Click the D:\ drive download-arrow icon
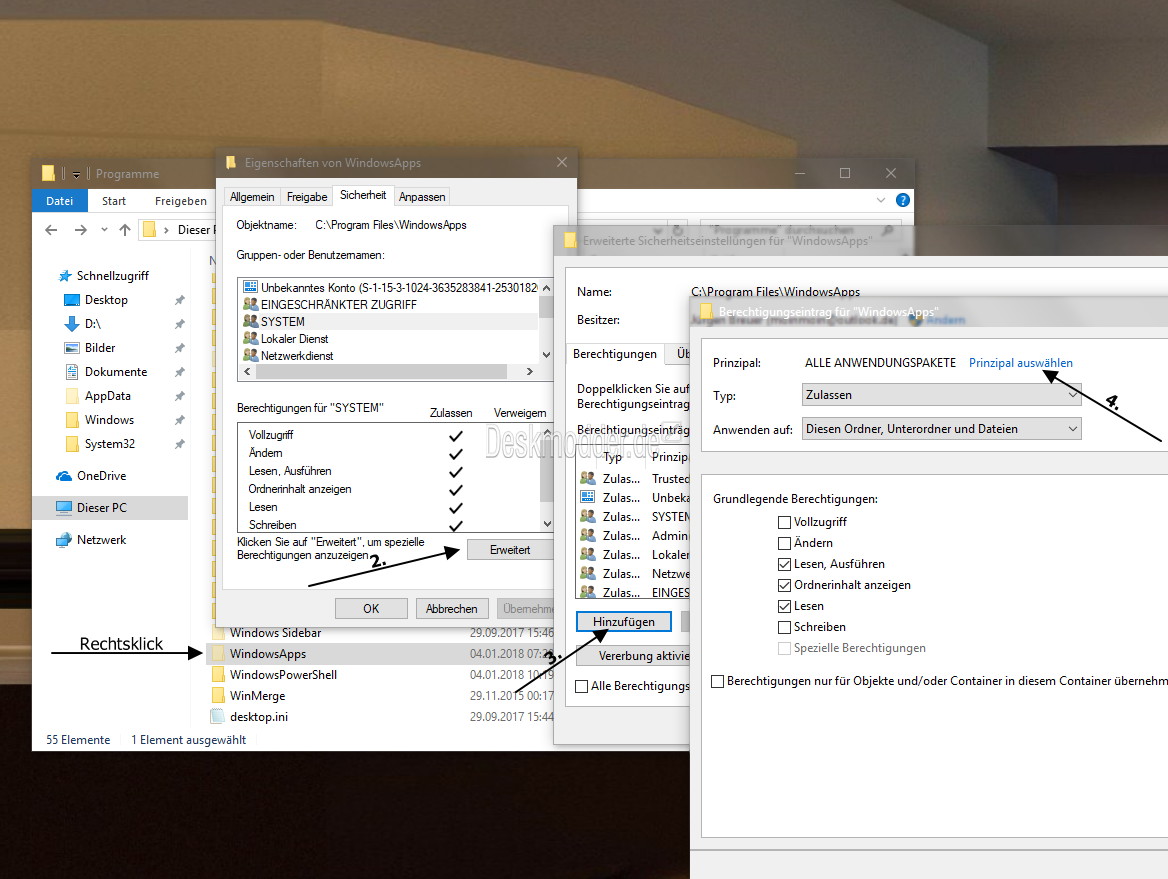The width and height of the screenshot is (1168, 879). tap(72, 324)
